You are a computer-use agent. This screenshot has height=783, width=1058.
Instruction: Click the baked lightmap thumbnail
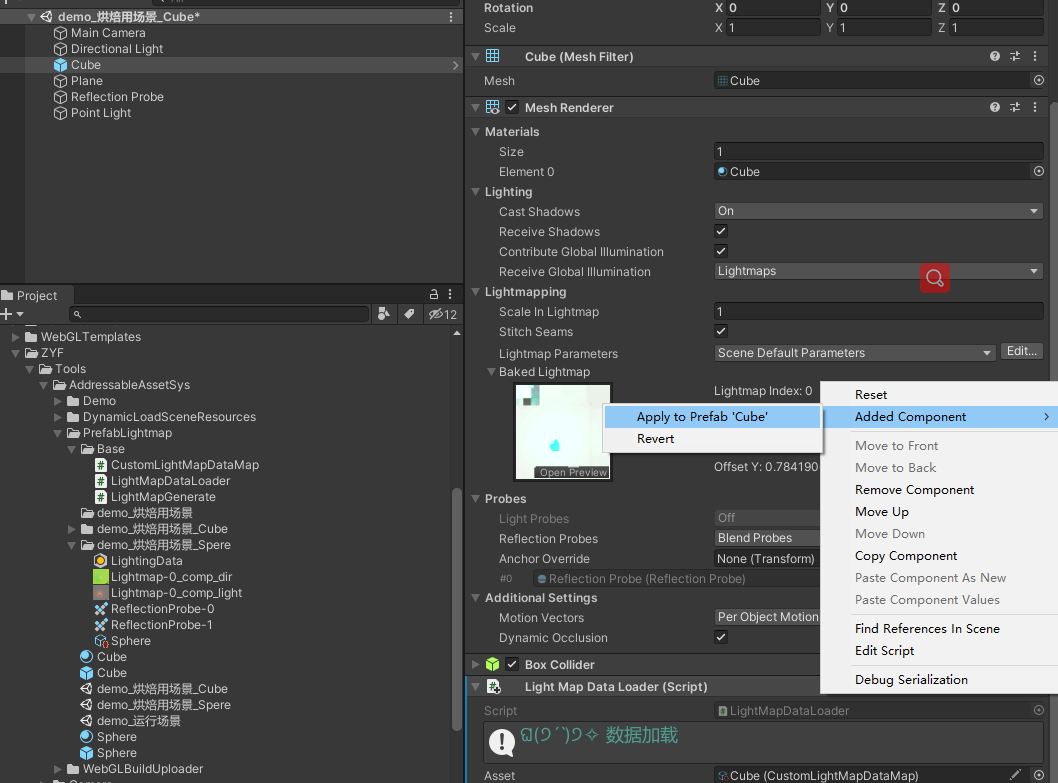point(563,432)
